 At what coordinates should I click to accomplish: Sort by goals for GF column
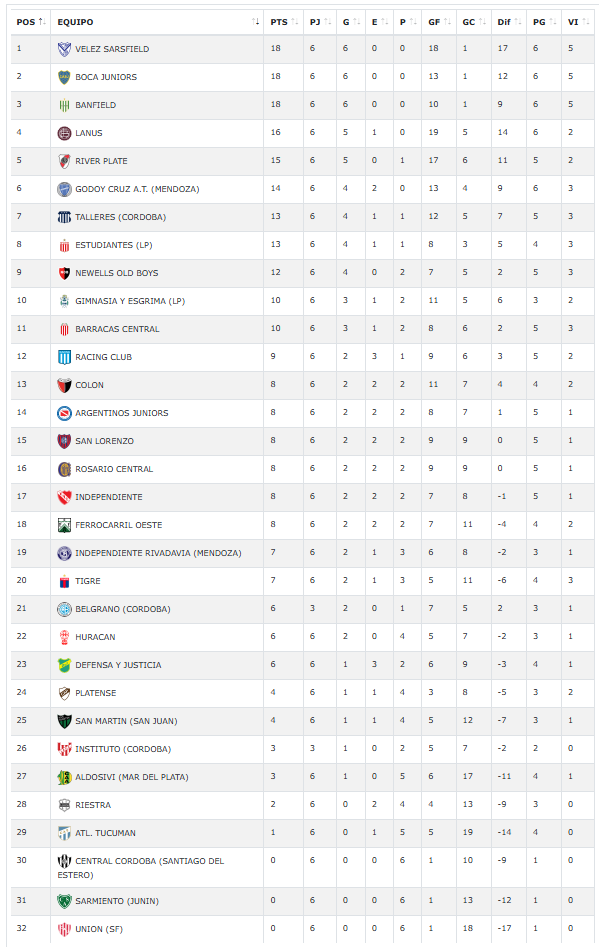coord(439,21)
